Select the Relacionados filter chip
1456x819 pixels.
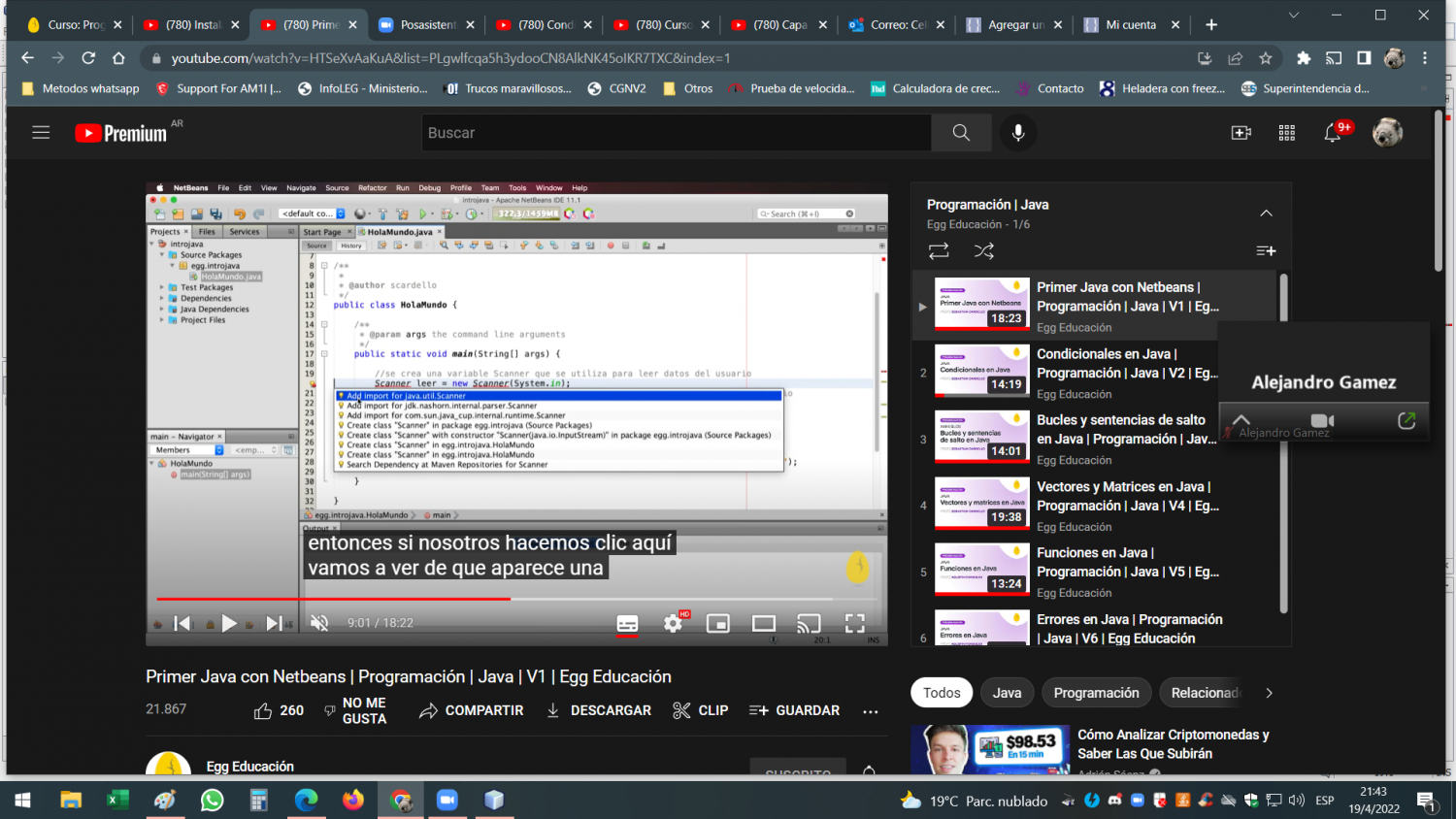[1204, 693]
